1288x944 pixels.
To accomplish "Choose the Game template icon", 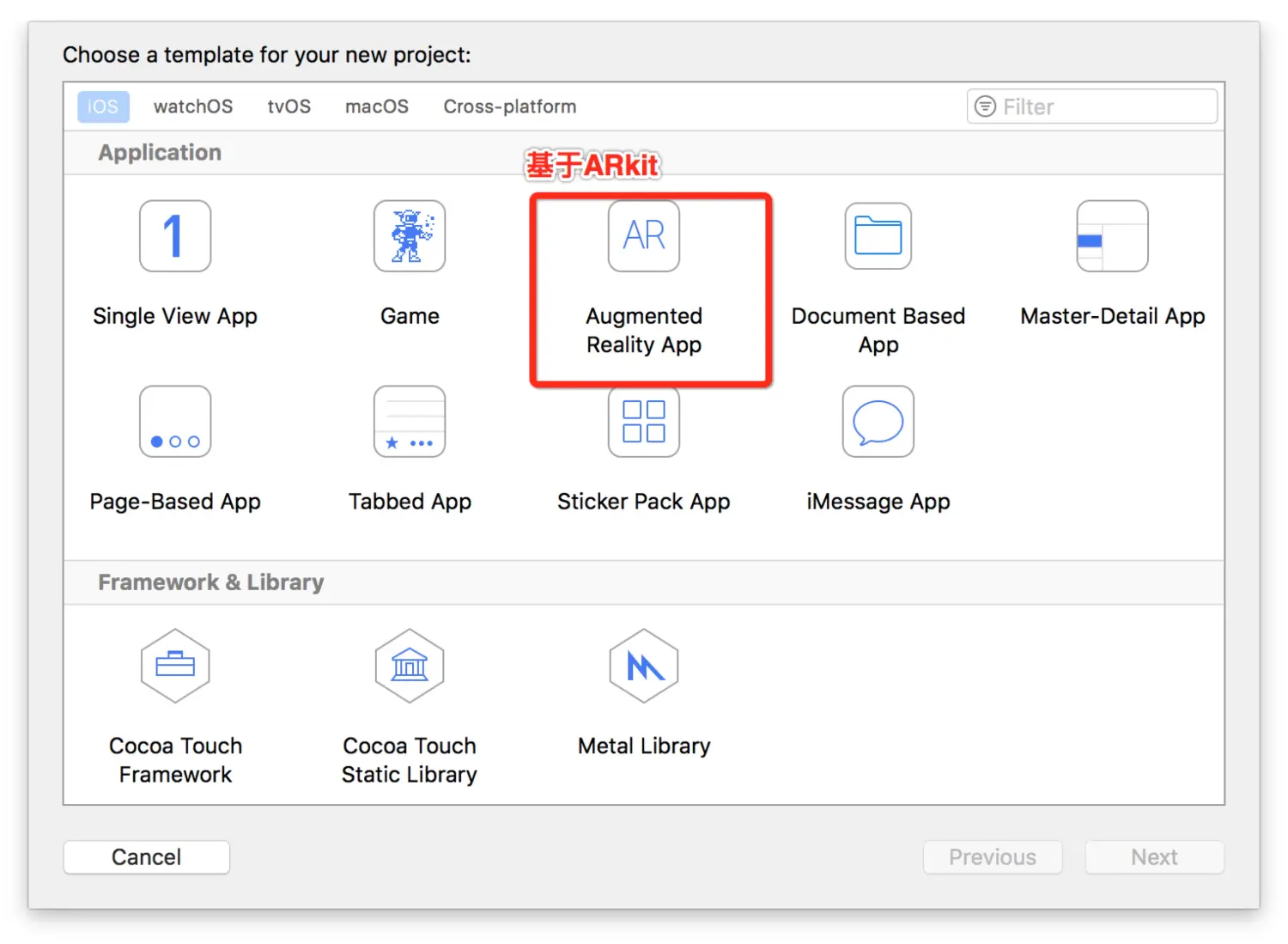I will pyautogui.click(x=410, y=236).
